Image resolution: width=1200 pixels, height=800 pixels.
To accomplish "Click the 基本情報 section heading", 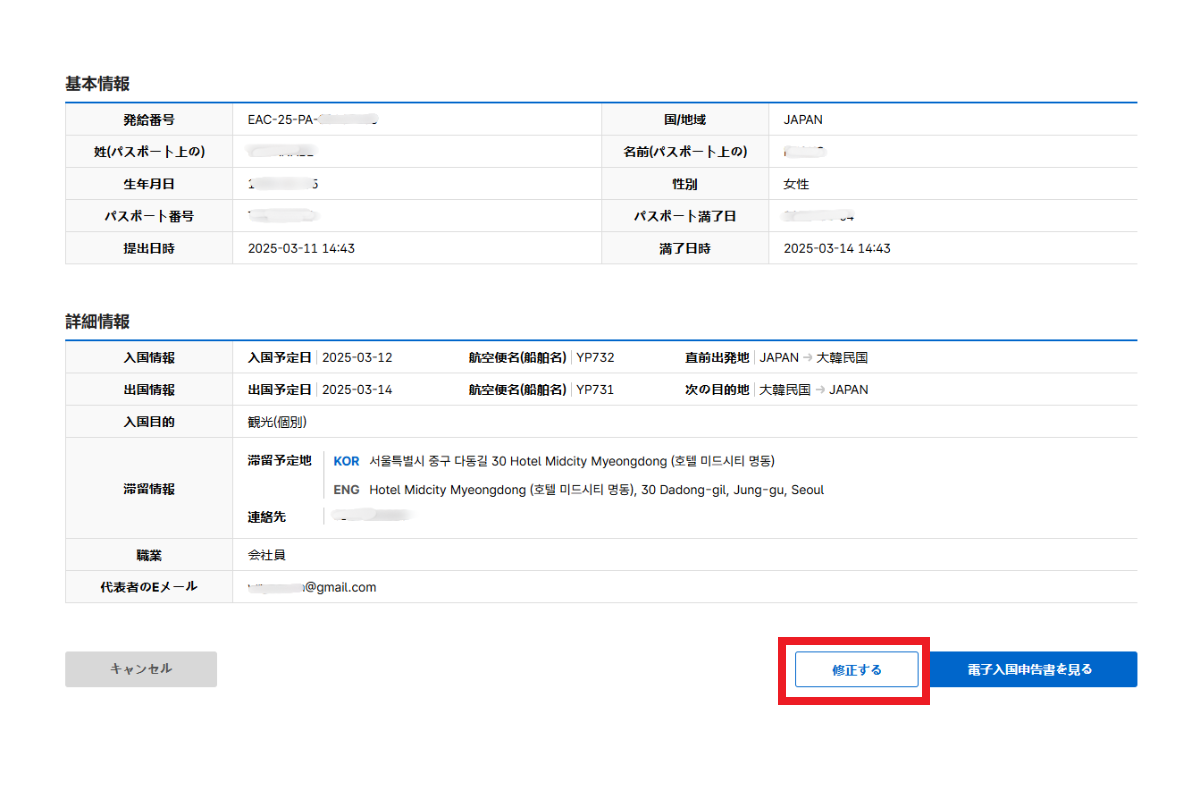I will point(97,84).
